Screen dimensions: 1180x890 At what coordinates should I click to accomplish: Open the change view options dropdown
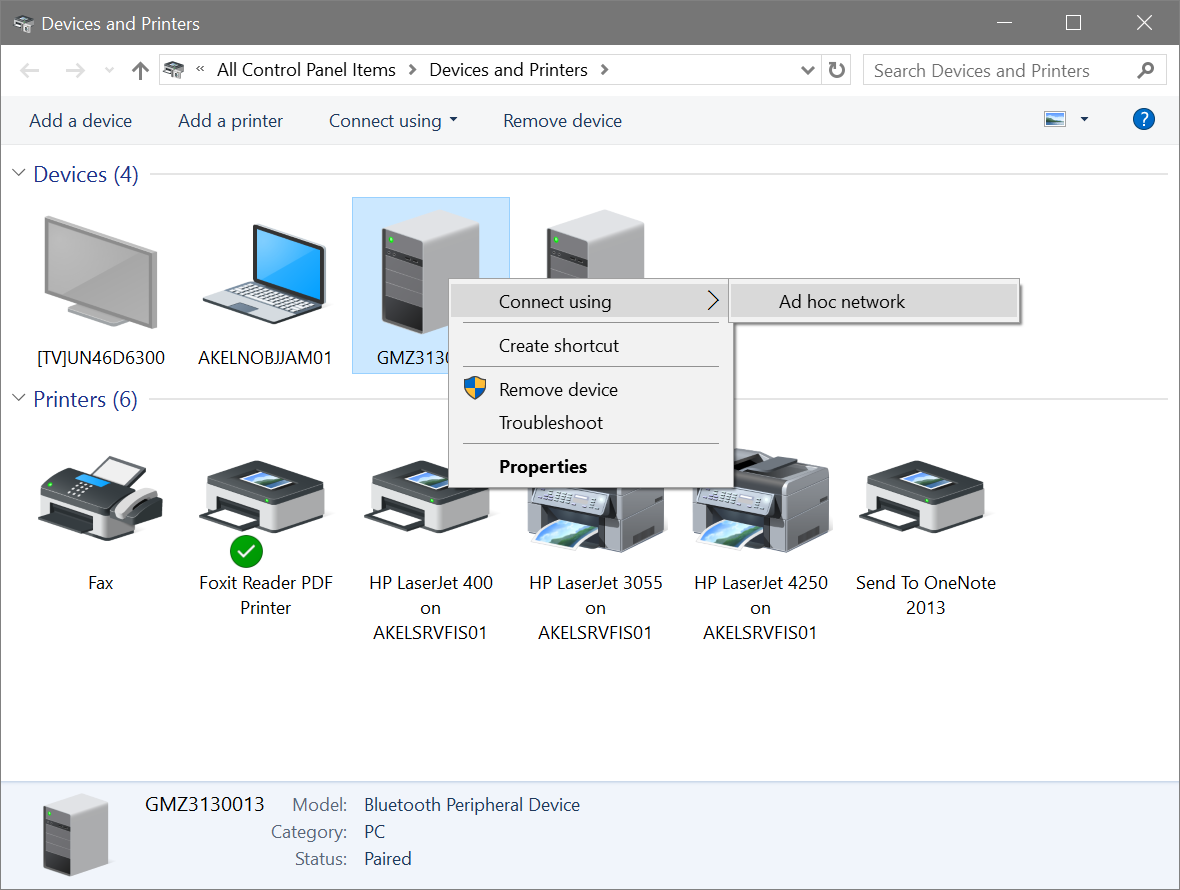coord(1064,118)
